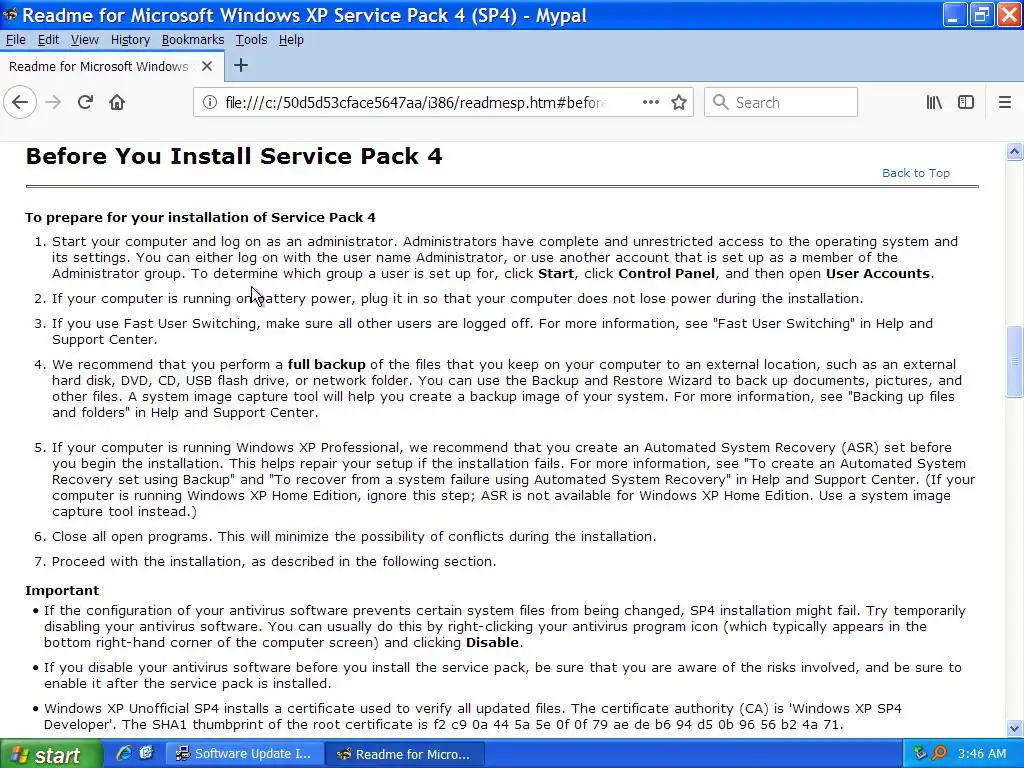Bookmark this page with the star

click(679, 103)
